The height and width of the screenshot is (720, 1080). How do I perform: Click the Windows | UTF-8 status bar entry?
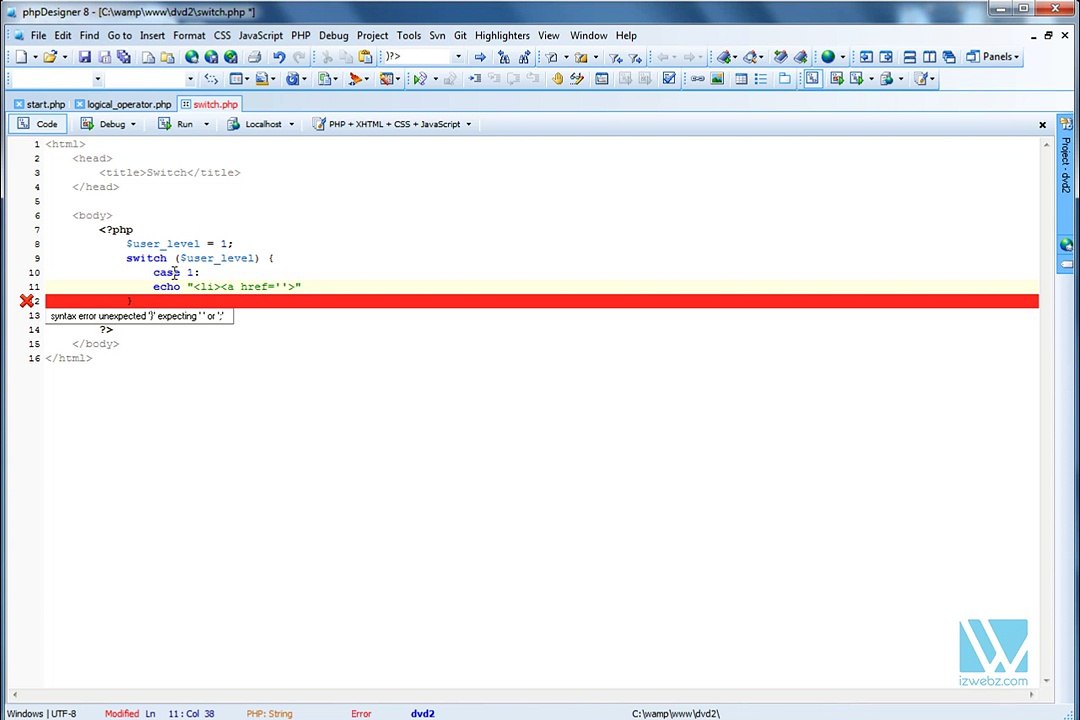(x=42, y=714)
